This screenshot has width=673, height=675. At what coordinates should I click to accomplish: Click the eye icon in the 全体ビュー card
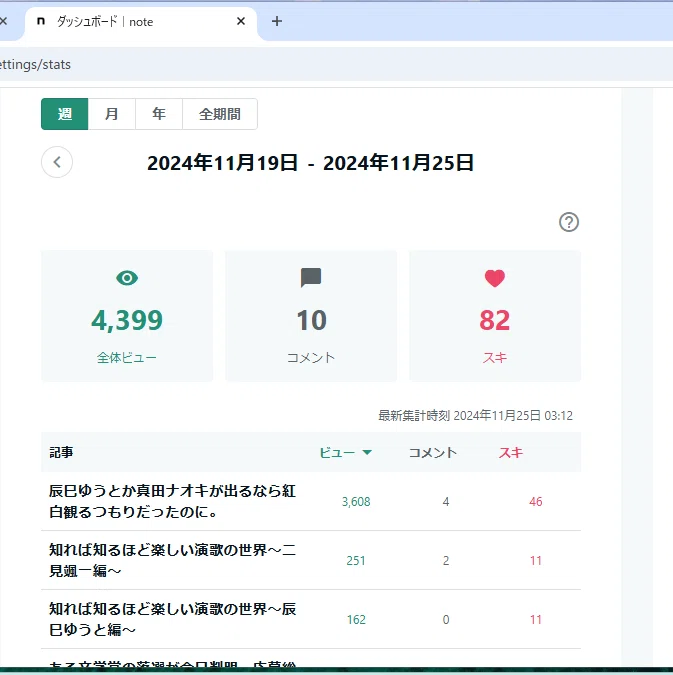[x=127, y=278]
